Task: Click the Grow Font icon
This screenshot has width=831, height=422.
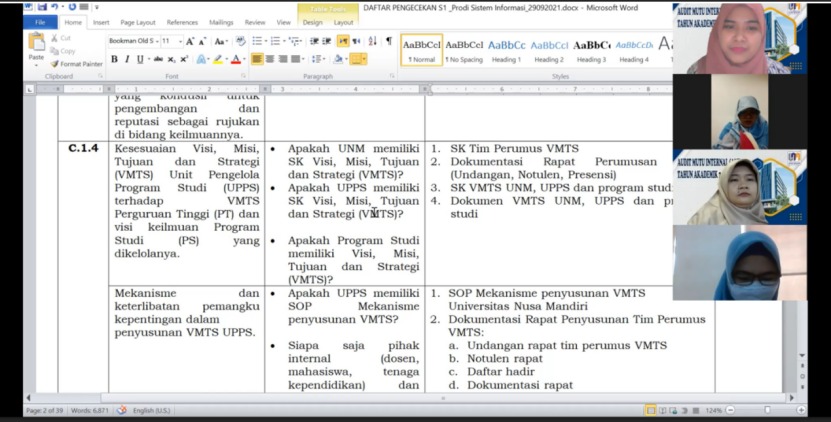Action: [190, 41]
